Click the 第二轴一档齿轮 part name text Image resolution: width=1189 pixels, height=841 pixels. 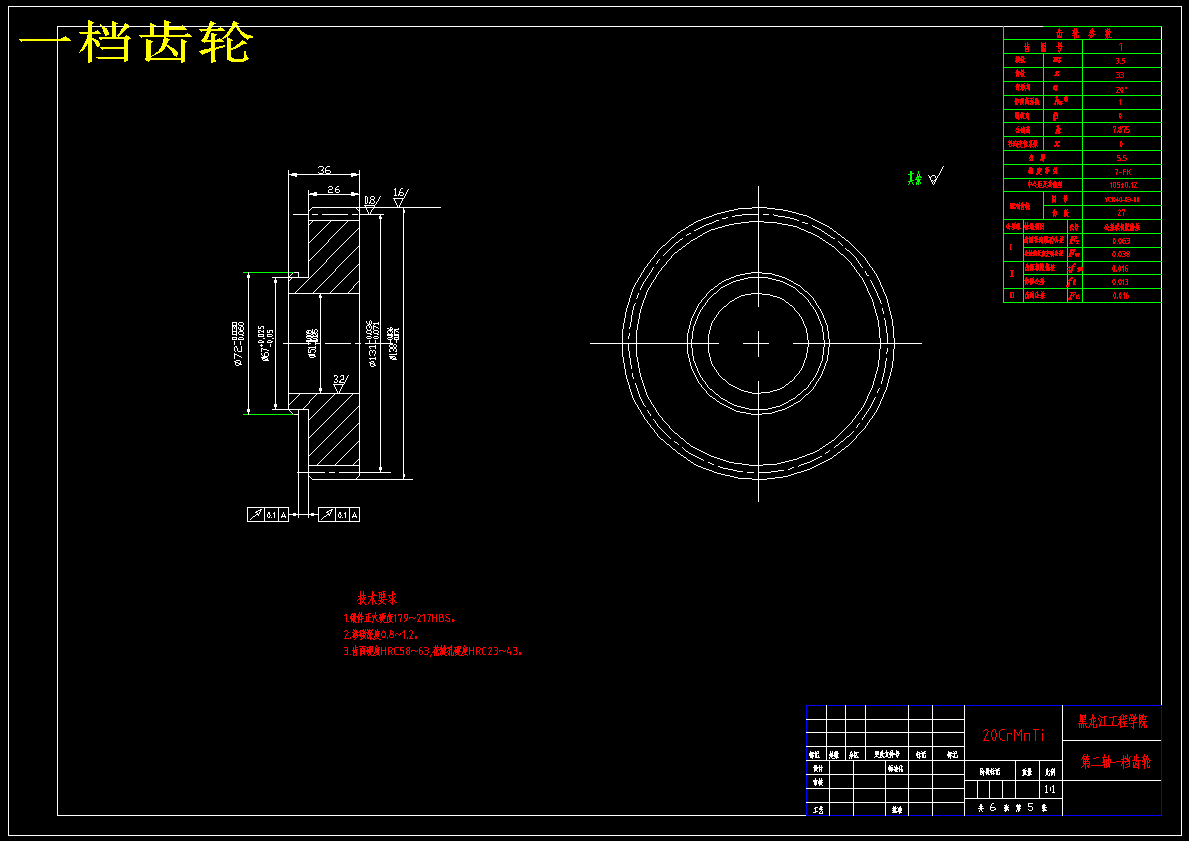point(1115,761)
